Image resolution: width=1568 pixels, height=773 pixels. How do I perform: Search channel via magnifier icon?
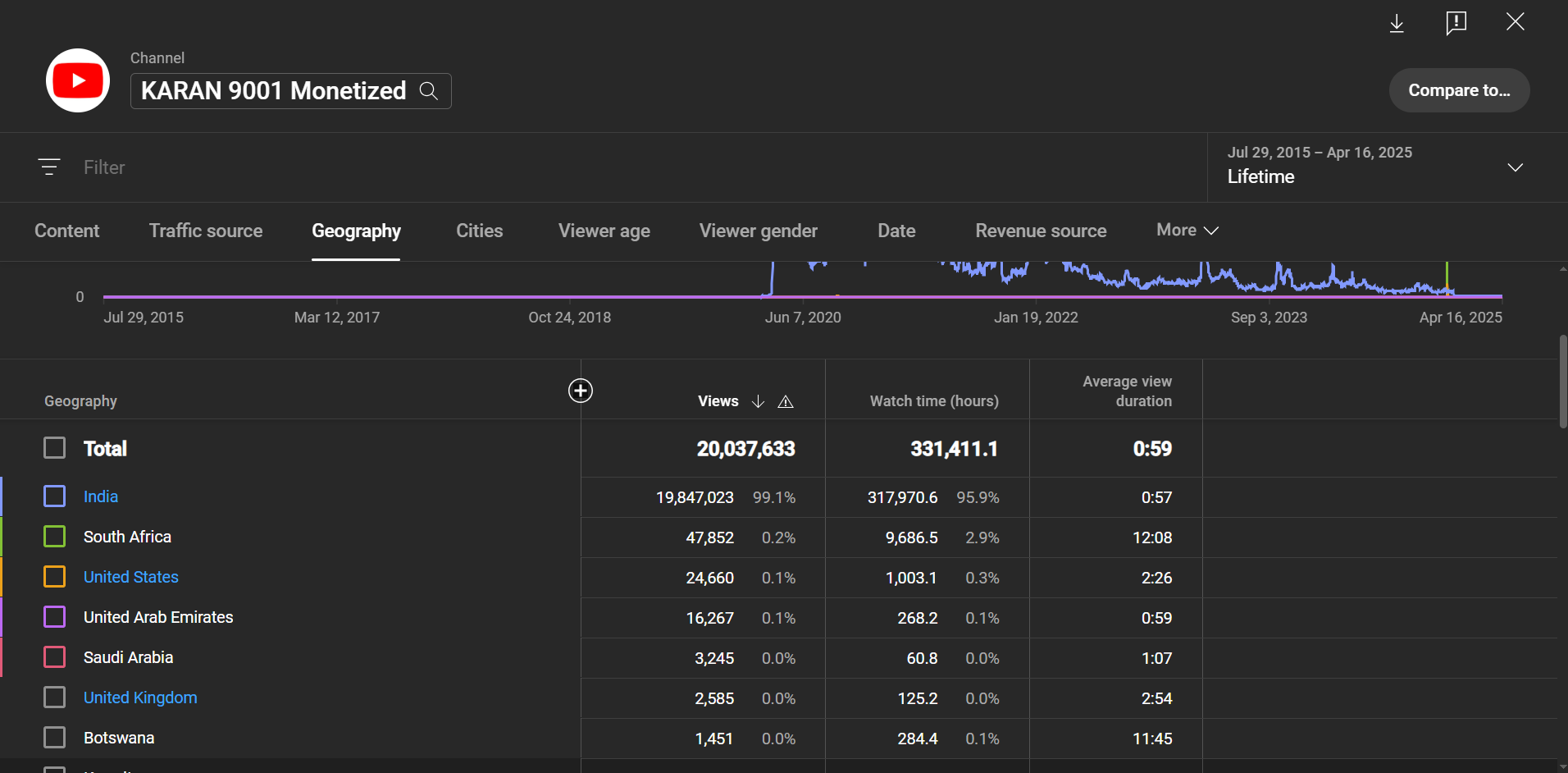(x=428, y=91)
